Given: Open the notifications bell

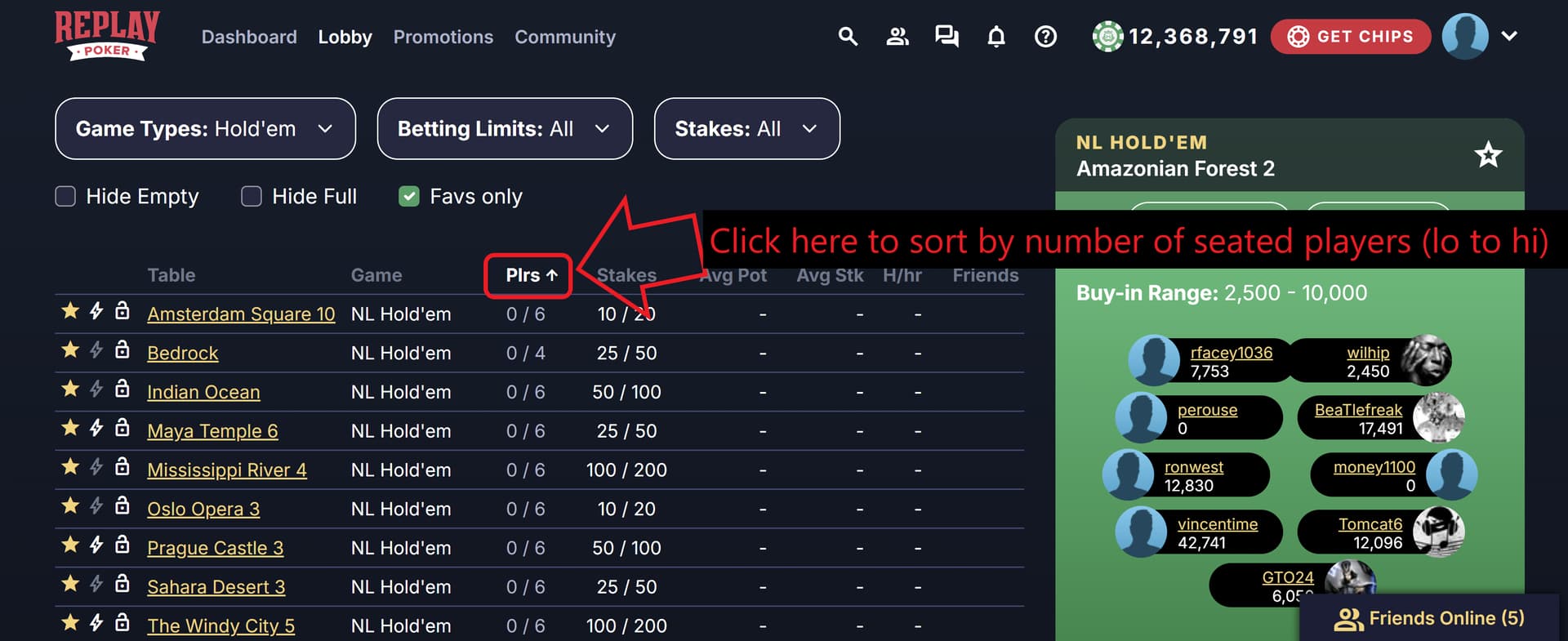Looking at the screenshot, I should (x=996, y=37).
